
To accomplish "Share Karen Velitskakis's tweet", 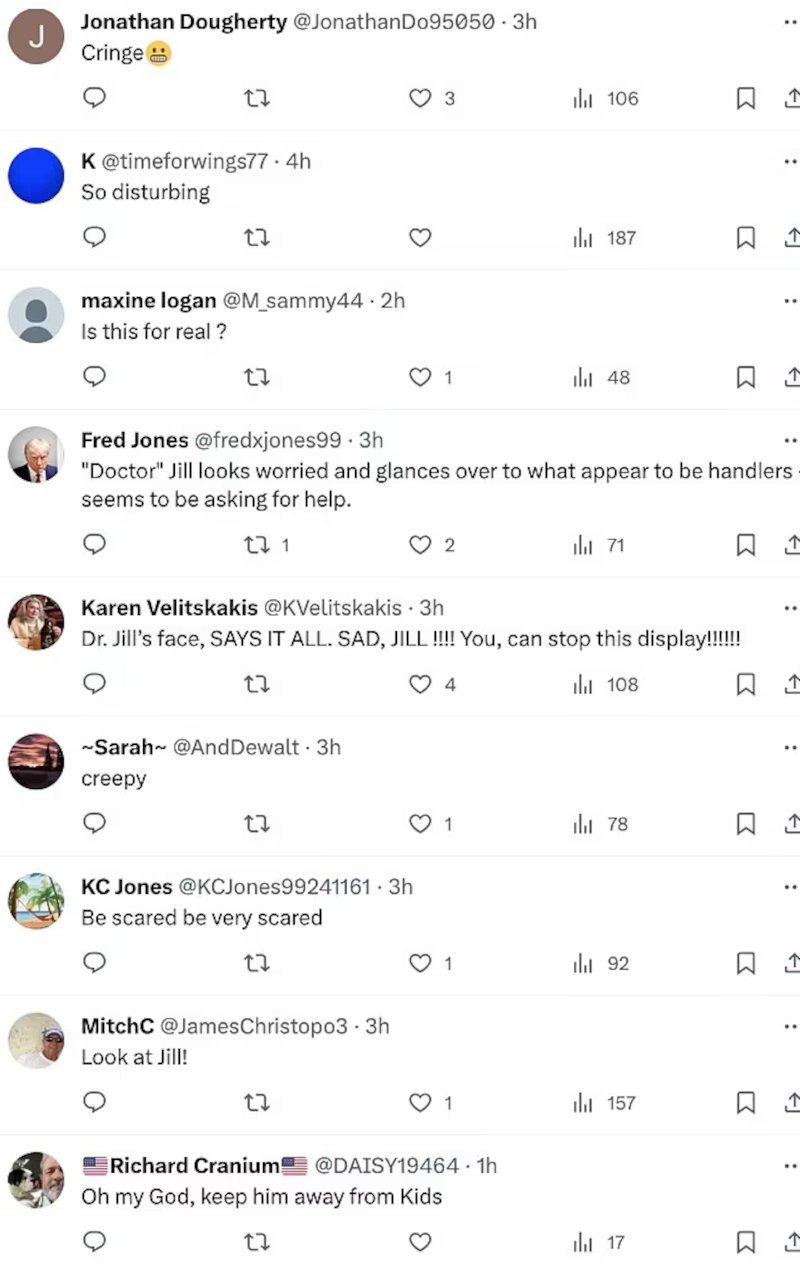I will click(791, 685).
